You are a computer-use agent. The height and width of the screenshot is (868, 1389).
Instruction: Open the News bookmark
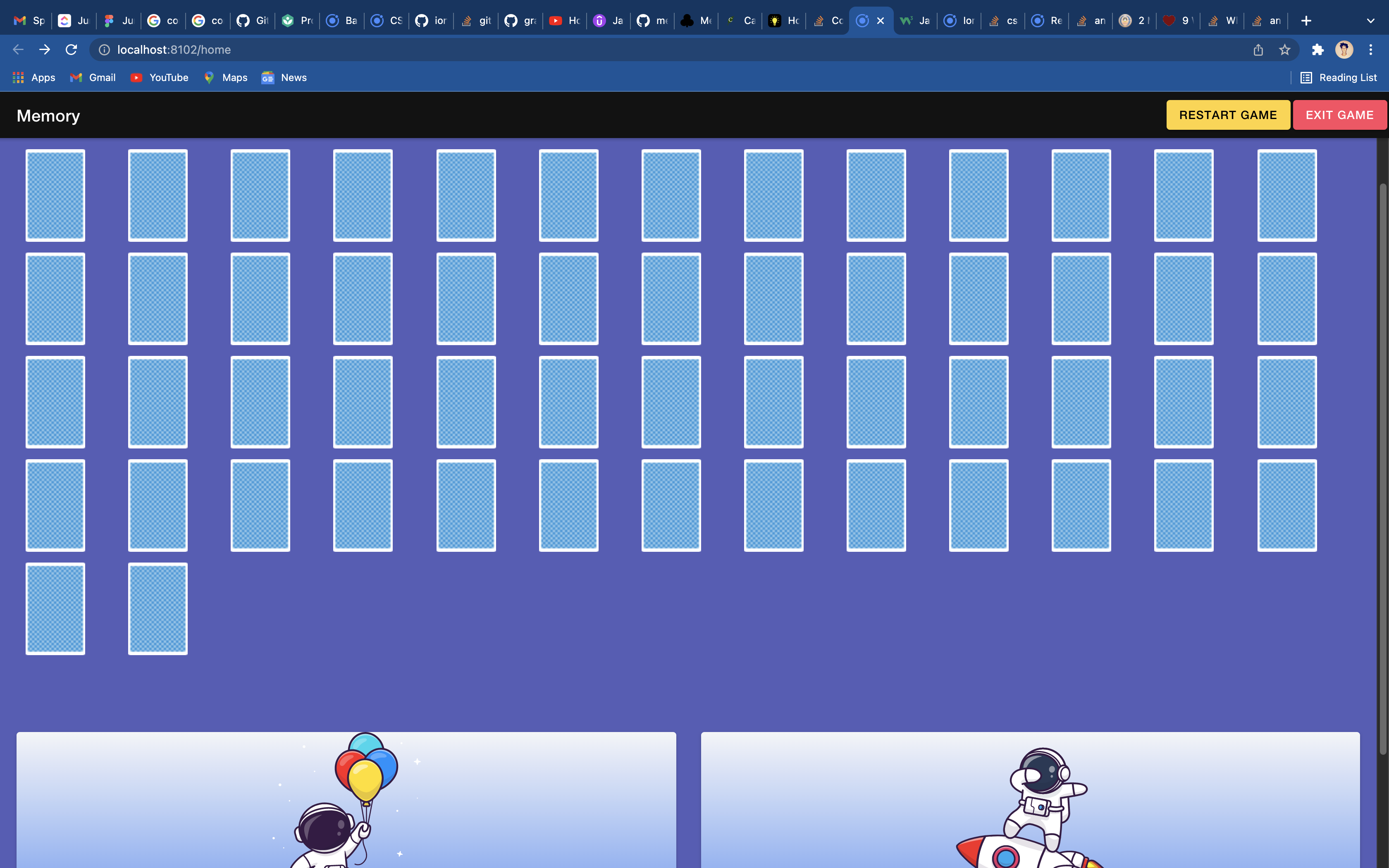[x=285, y=78]
